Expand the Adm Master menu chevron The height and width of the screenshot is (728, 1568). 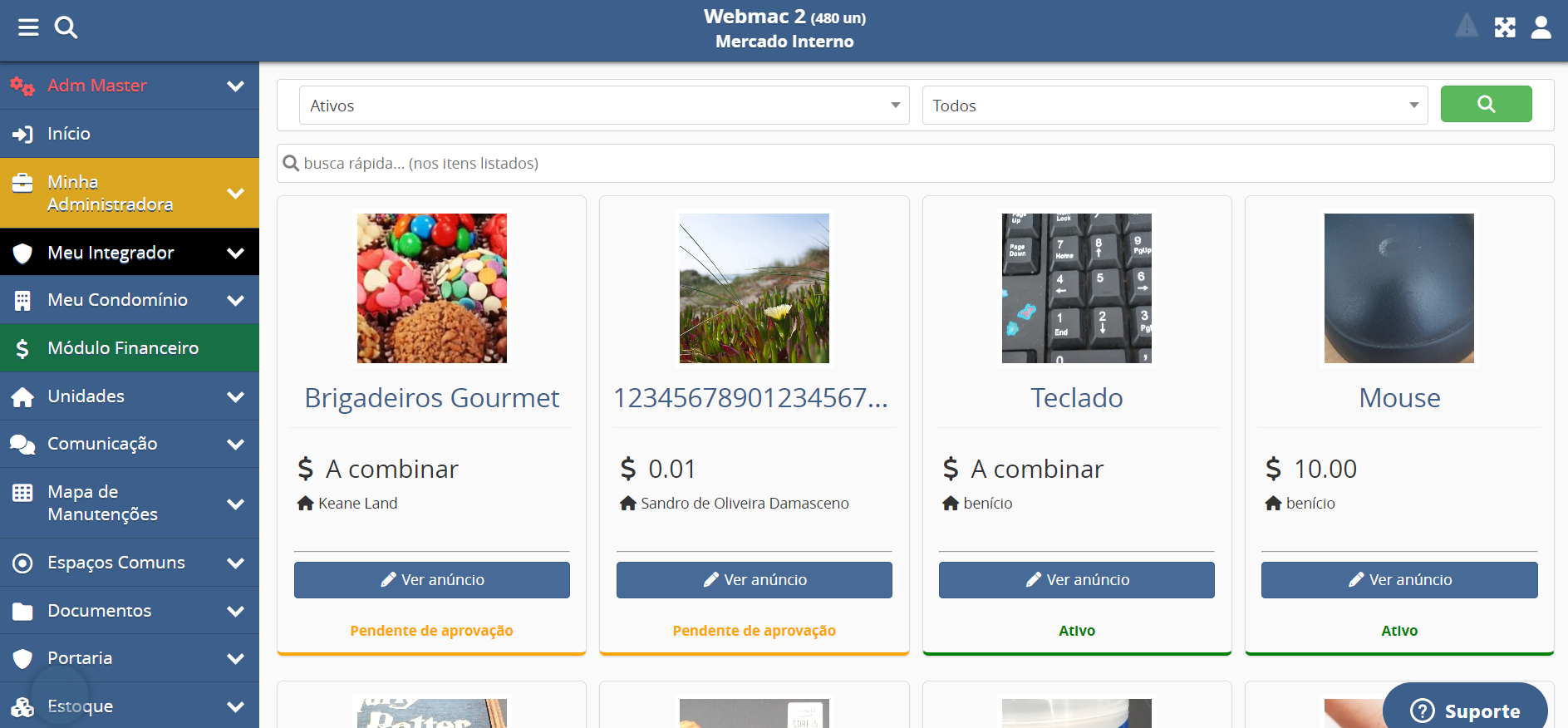point(236,86)
